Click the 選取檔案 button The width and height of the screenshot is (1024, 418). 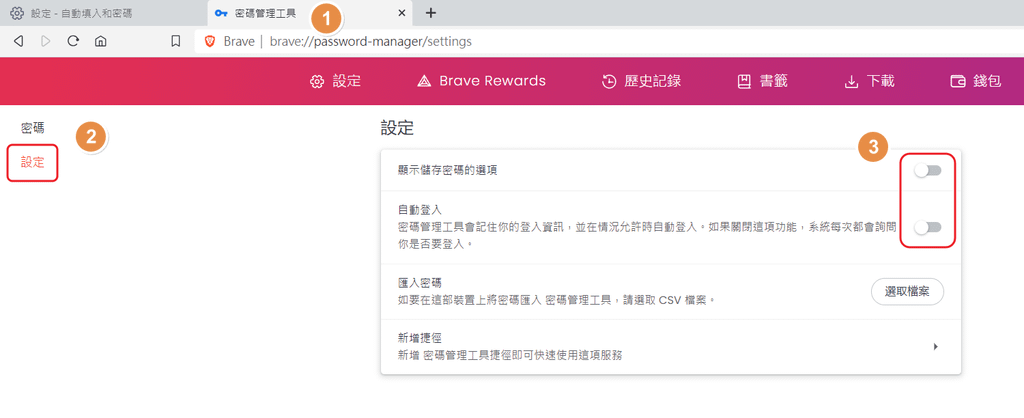click(907, 292)
